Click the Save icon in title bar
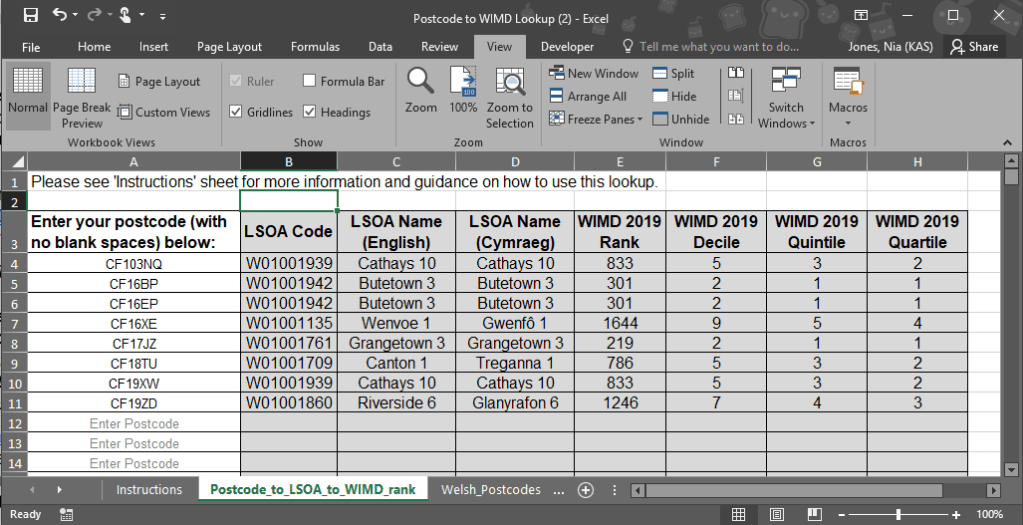The image size is (1023, 525). [30, 16]
